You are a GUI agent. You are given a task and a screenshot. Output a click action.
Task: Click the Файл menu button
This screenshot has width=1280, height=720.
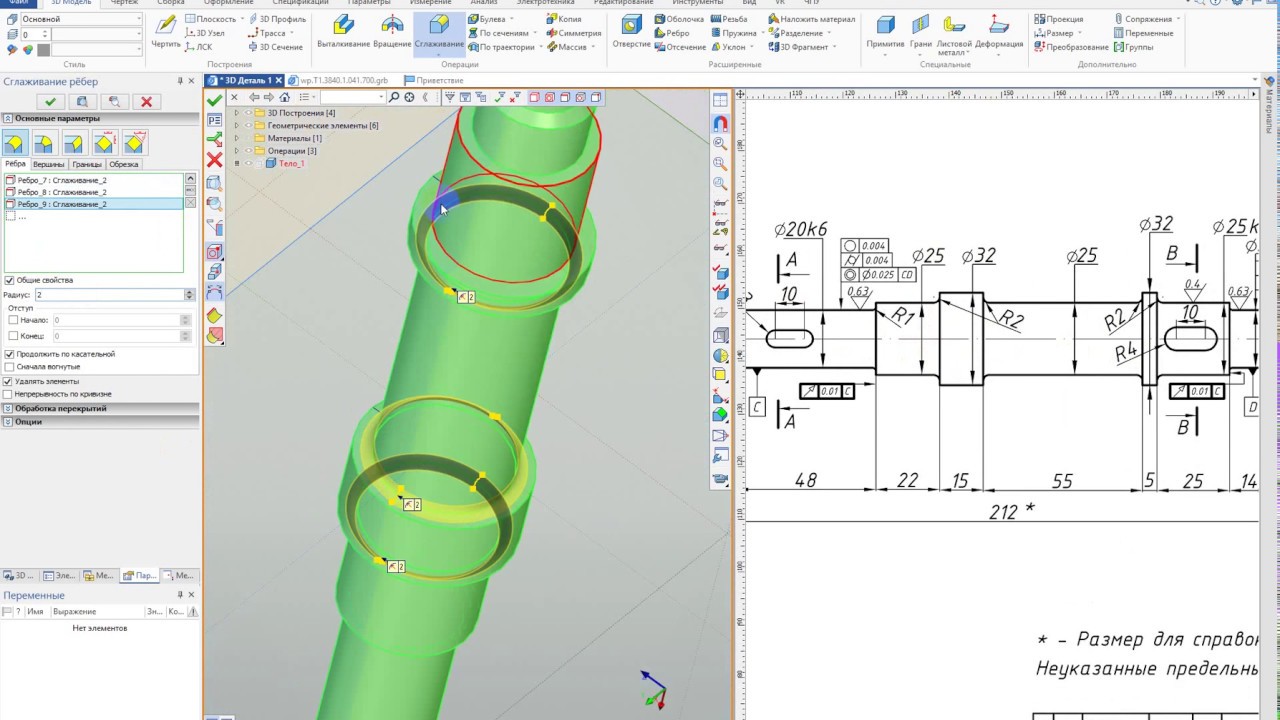[19, 3]
